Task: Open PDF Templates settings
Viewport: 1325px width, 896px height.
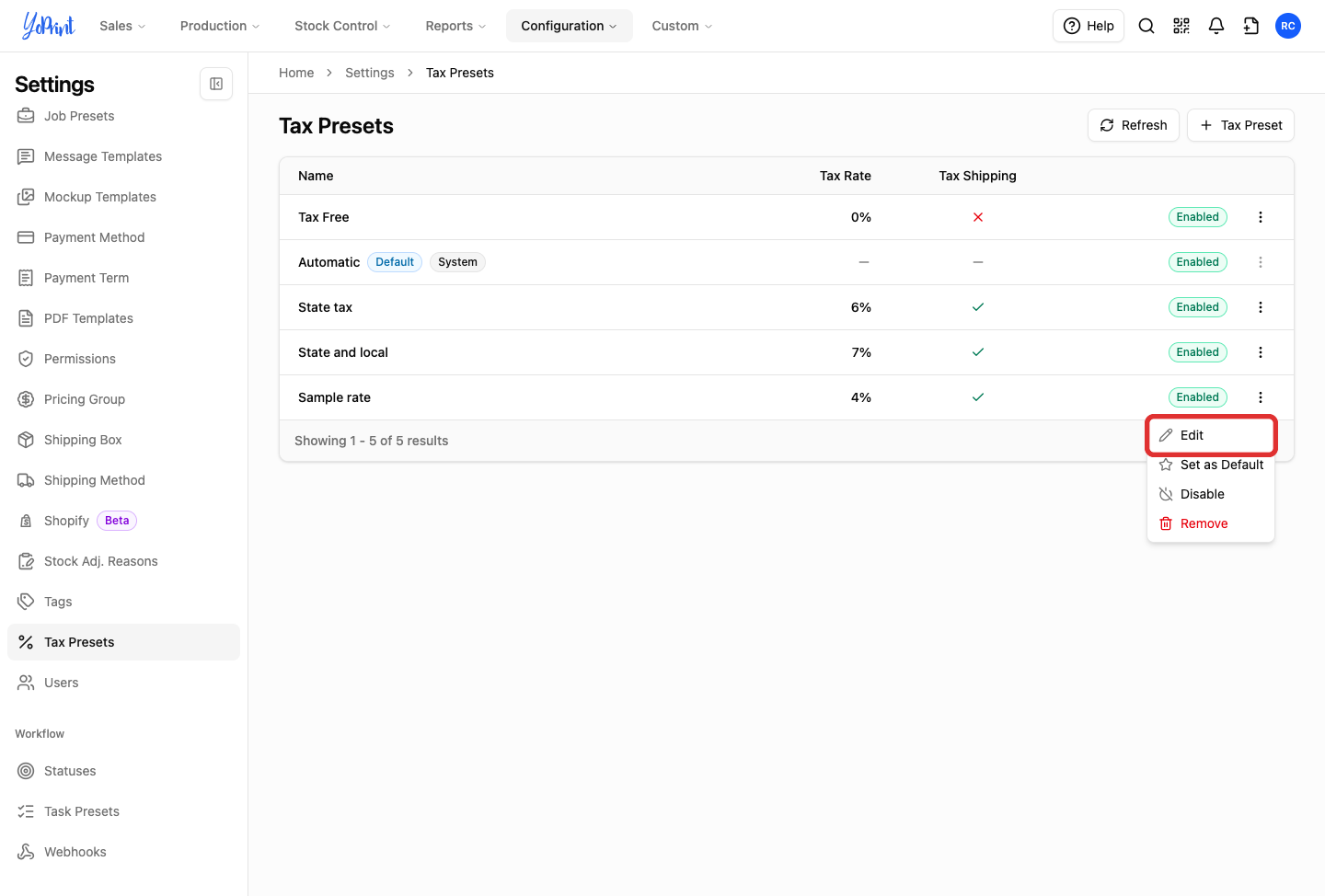Action: [123, 318]
